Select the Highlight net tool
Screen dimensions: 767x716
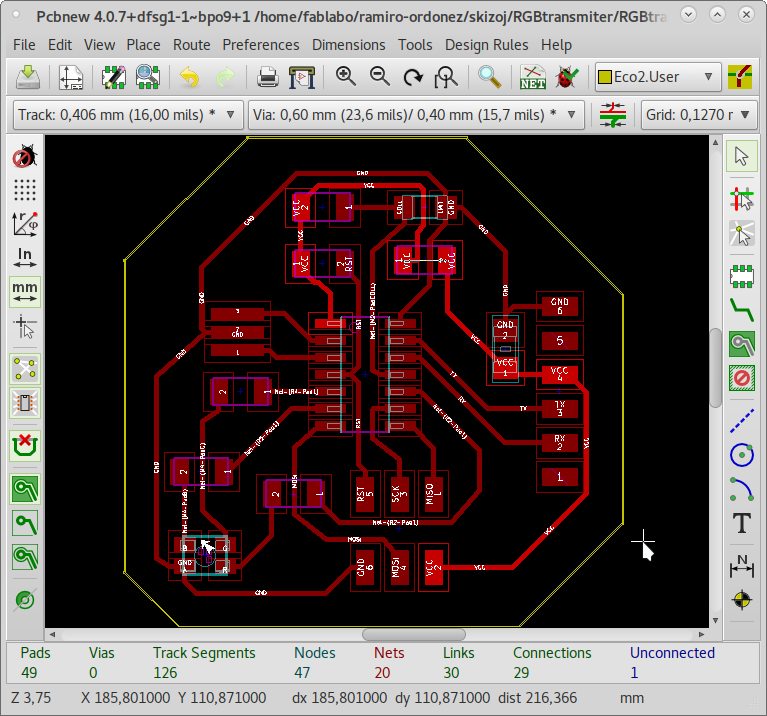[742, 199]
